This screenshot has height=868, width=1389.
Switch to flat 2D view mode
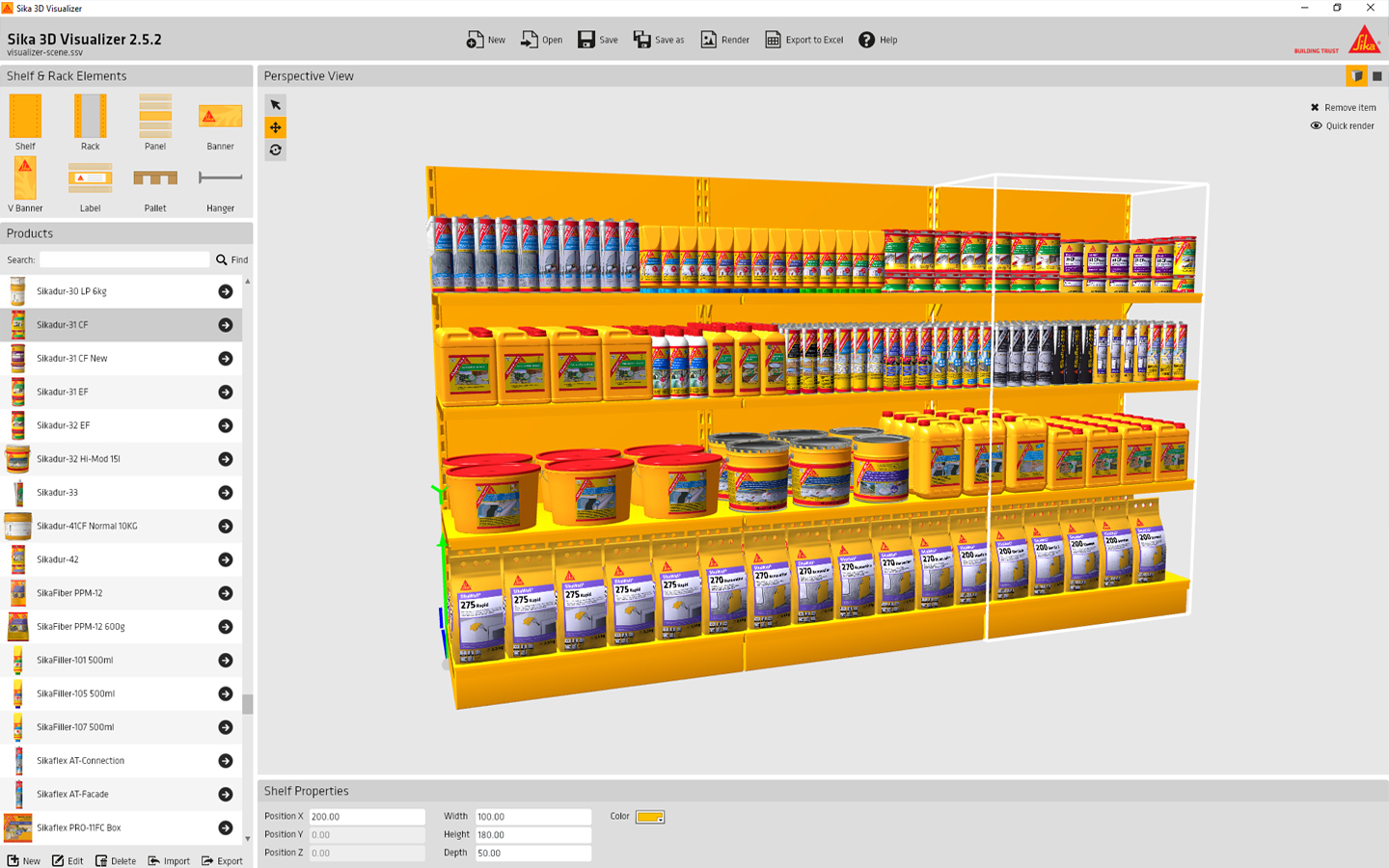coord(1377,76)
